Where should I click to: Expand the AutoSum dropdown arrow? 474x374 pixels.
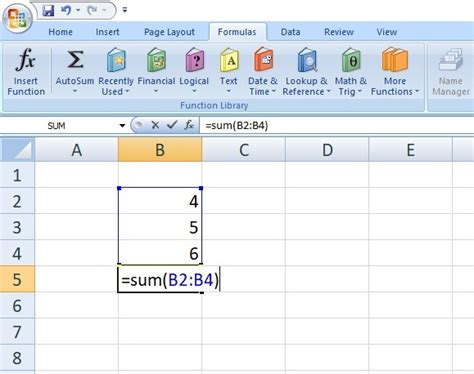(75, 91)
